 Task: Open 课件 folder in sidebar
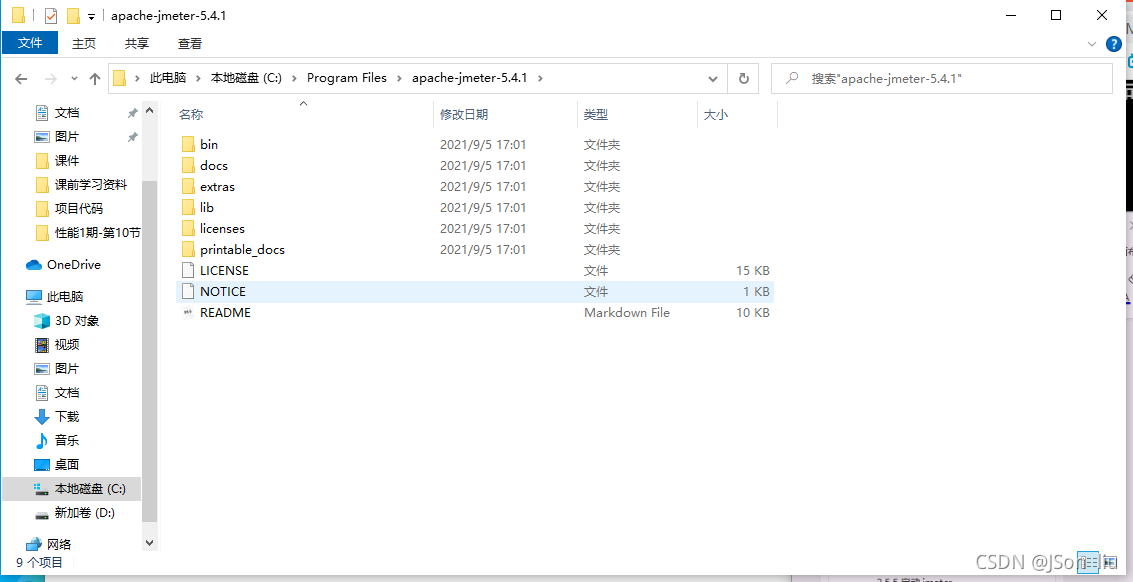pos(57,161)
